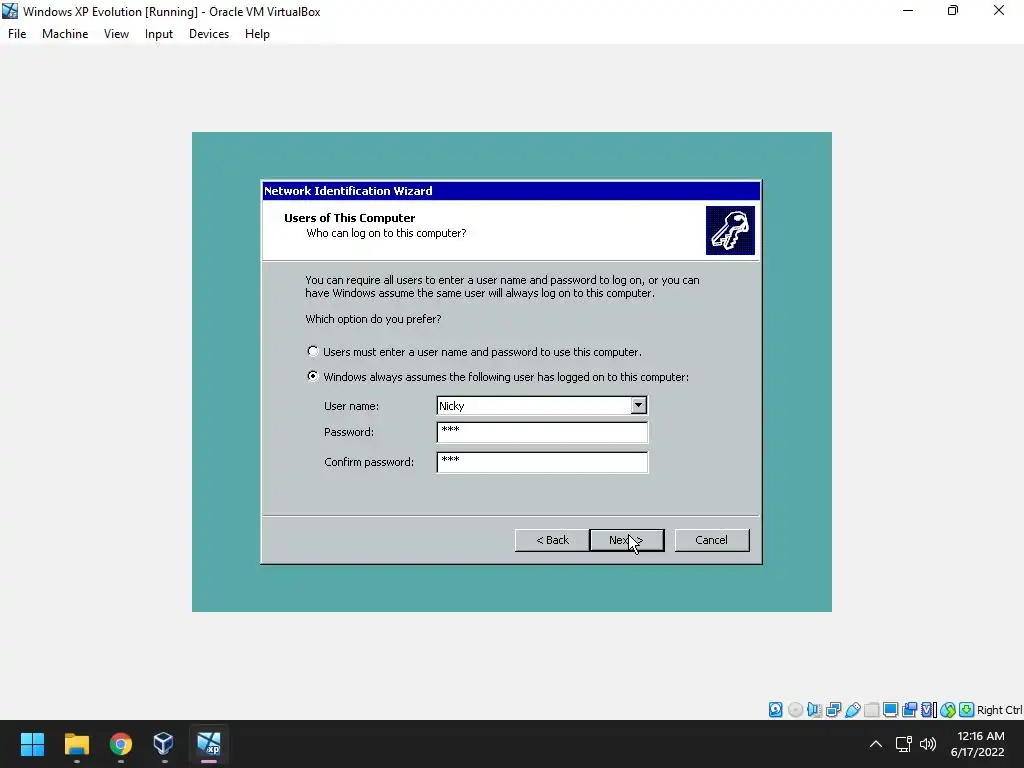Click the network adapters status icon

click(x=833, y=710)
